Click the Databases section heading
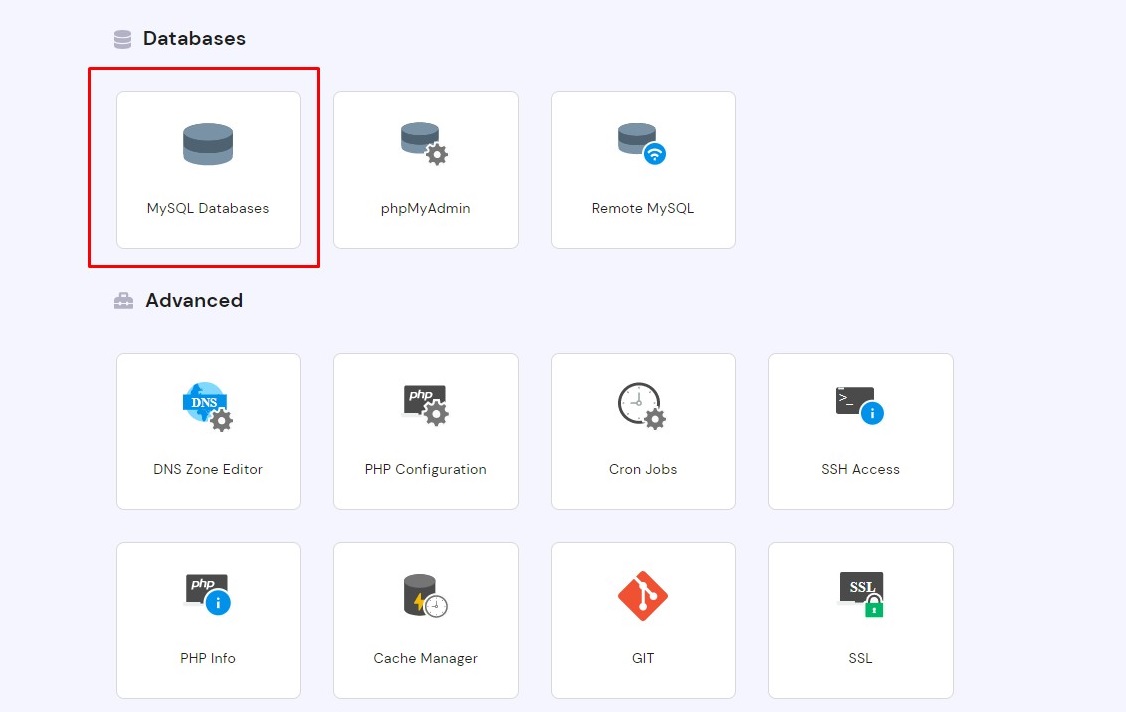 (194, 39)
